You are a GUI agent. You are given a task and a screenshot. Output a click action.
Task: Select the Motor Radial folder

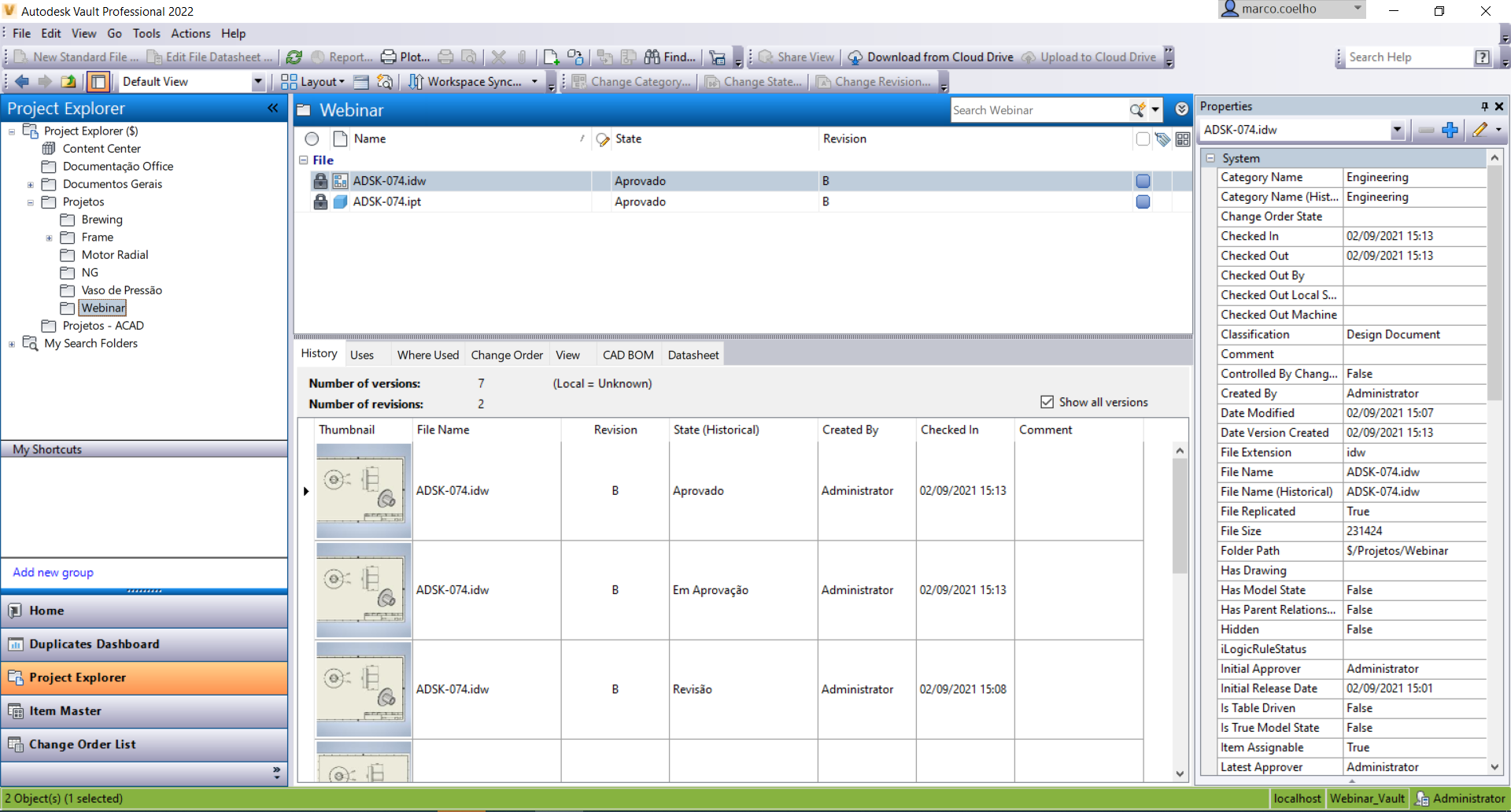coord(115,255)
